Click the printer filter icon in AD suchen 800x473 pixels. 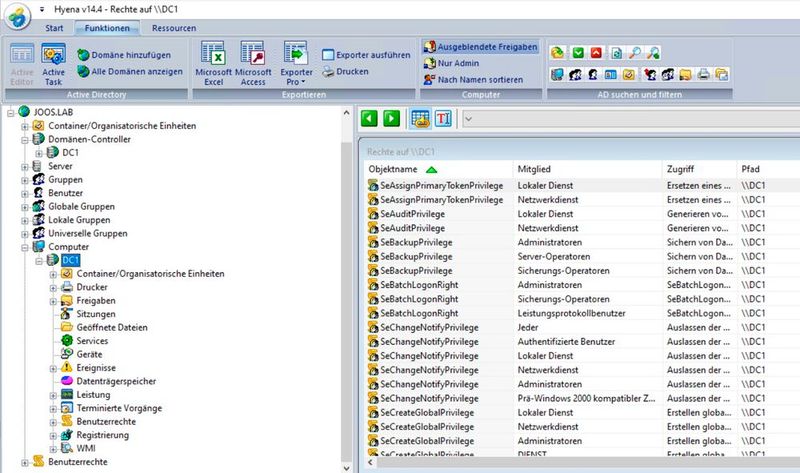pyautogui.click(x=704, y=74)
